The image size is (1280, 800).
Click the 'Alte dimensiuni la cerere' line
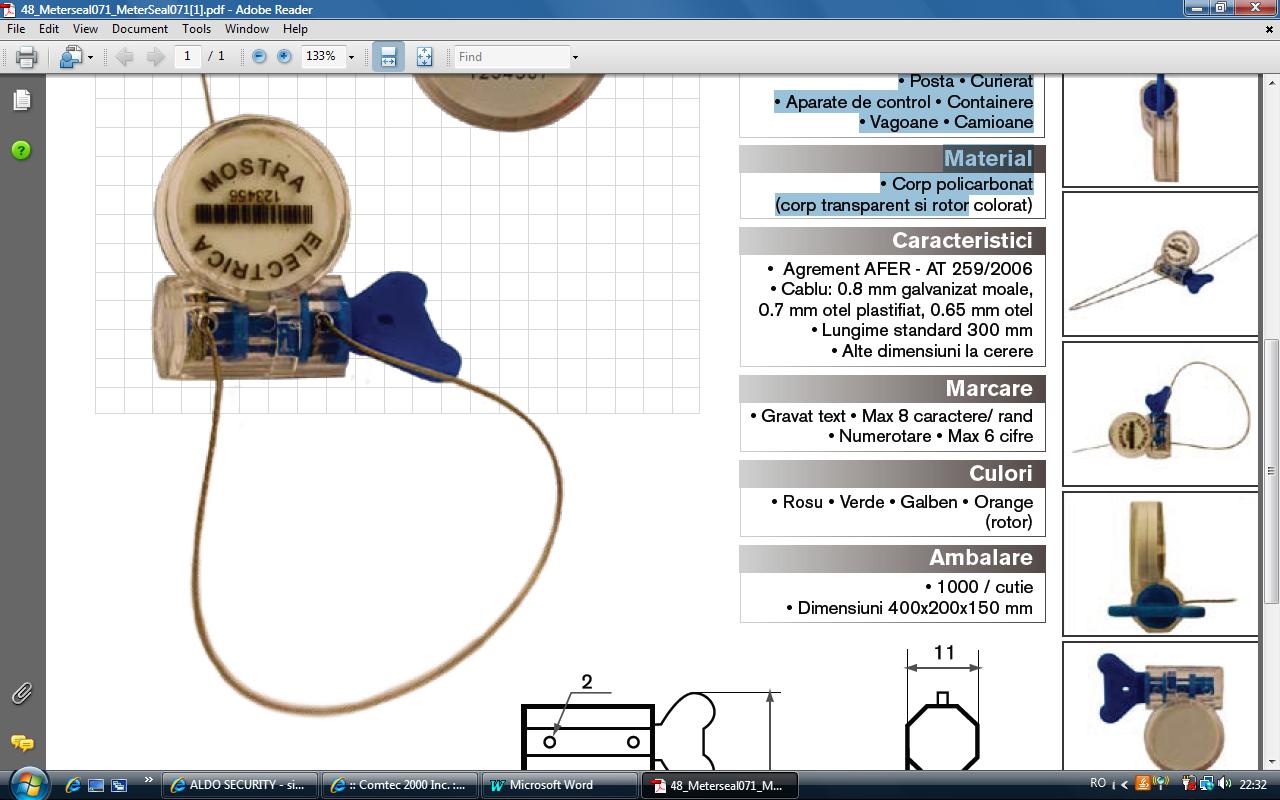[932, 351]
